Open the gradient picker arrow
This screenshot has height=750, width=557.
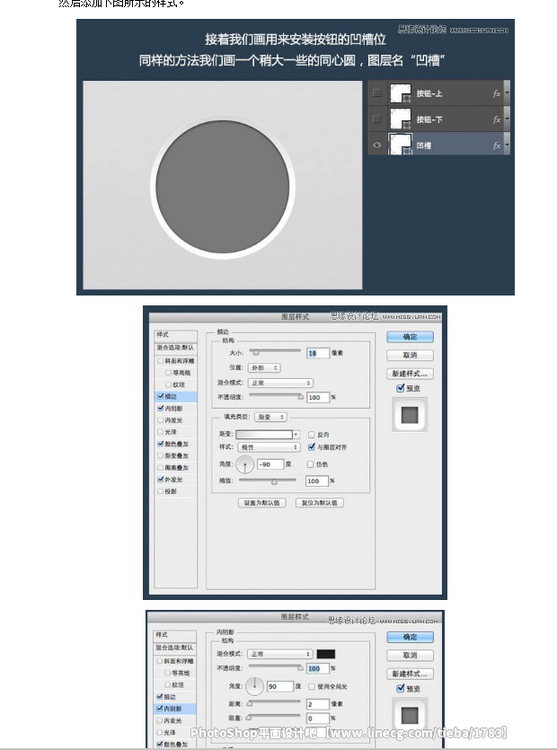coord(296,434)
